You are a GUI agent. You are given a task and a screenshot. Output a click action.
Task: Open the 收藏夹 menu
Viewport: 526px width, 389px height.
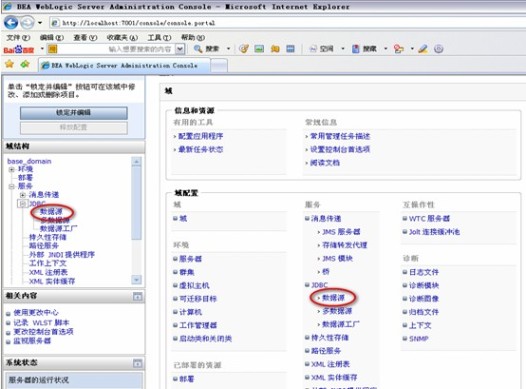point(122,38)
